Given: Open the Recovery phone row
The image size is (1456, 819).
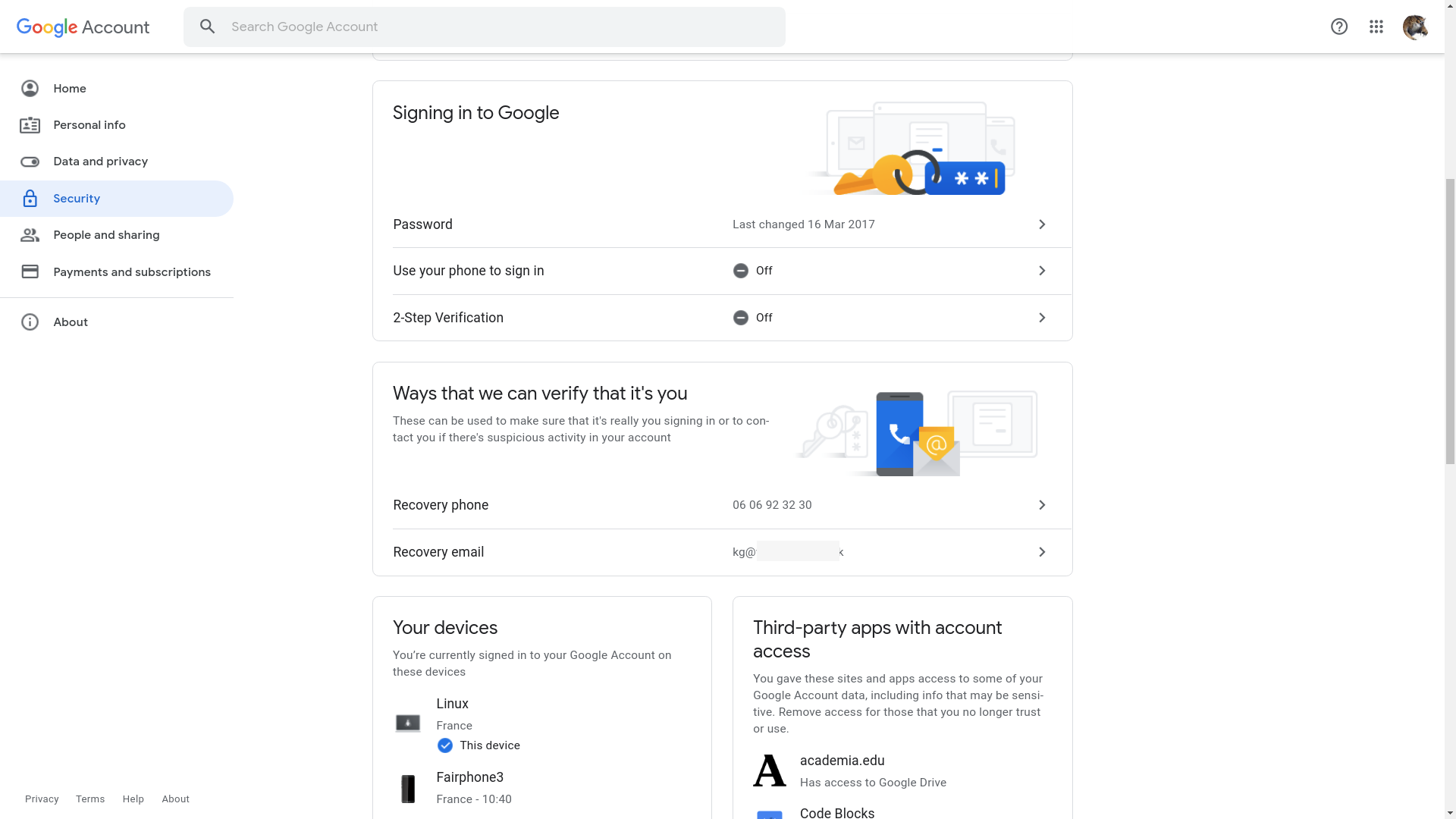Looking at the screenshot, I should click(723, 505).
